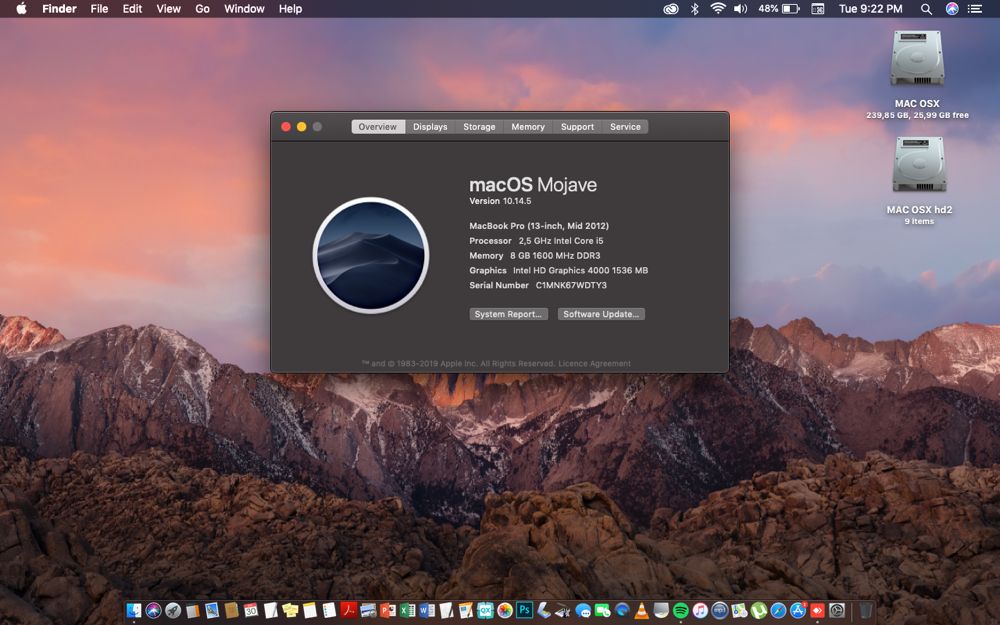Open the Window menu
Image resolution: width=1000 pixels, height=625 pixels.
click(244, 9)
